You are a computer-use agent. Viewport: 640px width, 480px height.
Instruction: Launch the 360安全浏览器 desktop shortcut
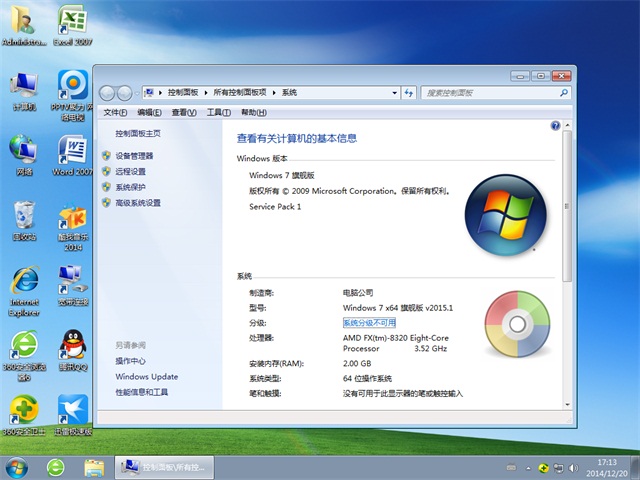(24, 356)
